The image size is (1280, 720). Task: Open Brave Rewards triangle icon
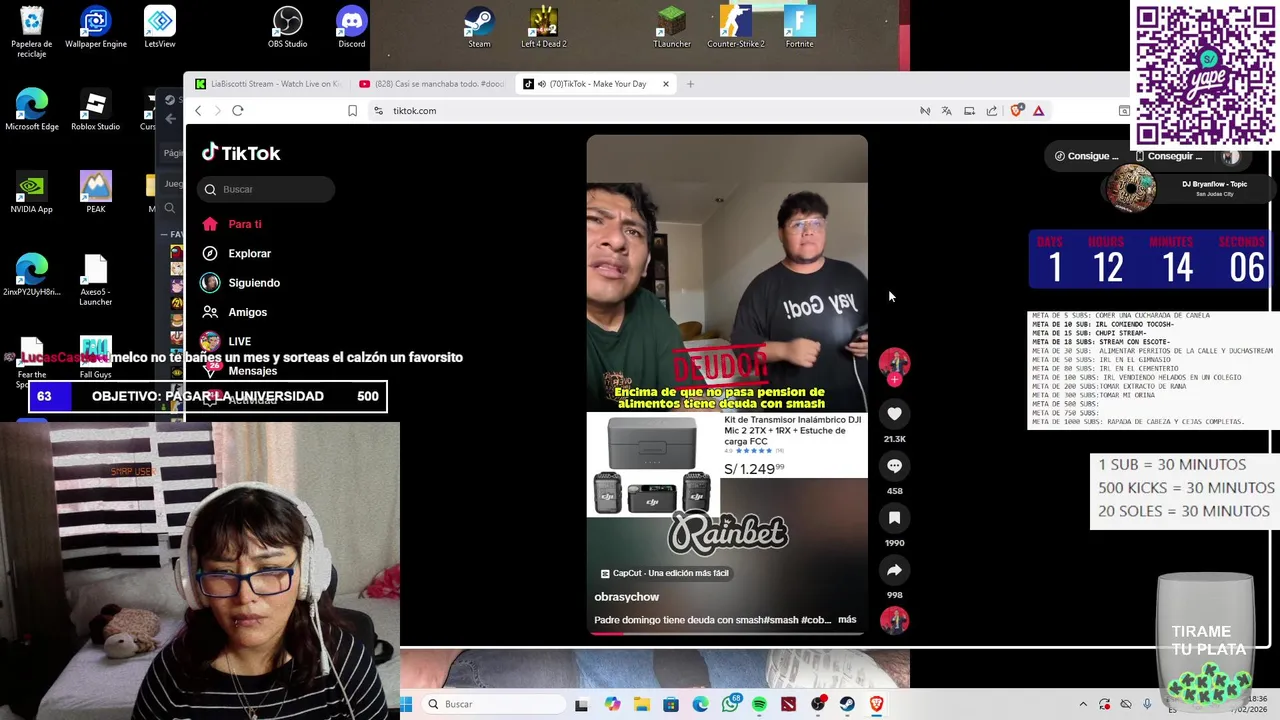tap(1039, 111)
